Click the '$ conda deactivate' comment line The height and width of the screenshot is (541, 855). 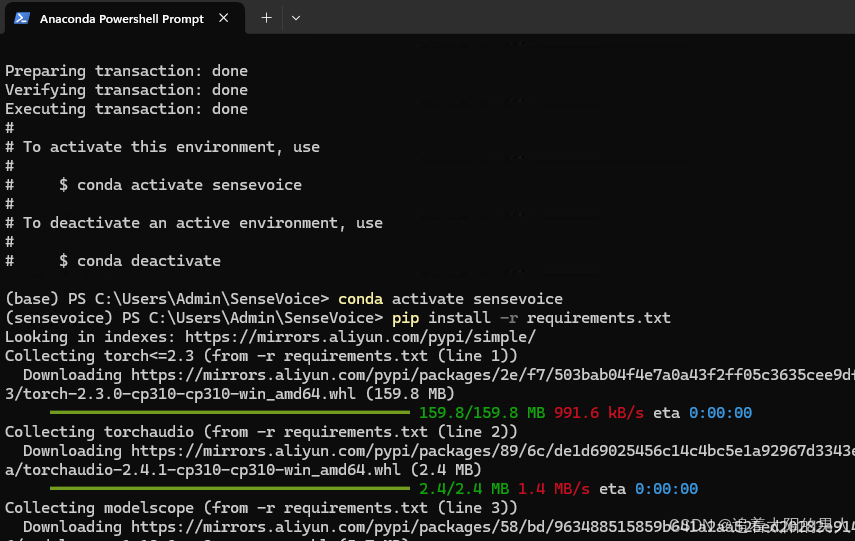[140, 261]
